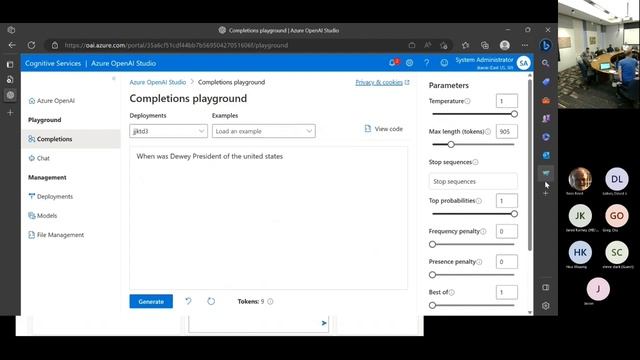
Task: Click the Temperature slider handle
Action: point(514,114)
